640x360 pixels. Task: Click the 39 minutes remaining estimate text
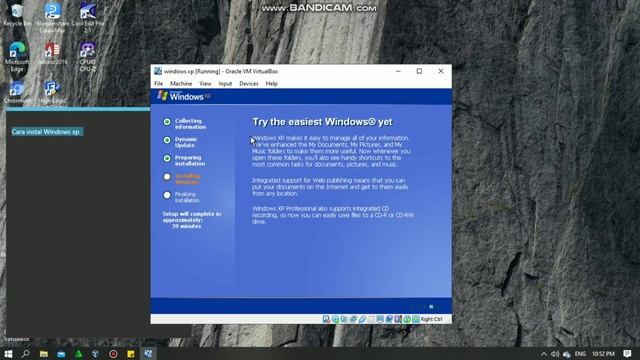[x=187, y=226]
